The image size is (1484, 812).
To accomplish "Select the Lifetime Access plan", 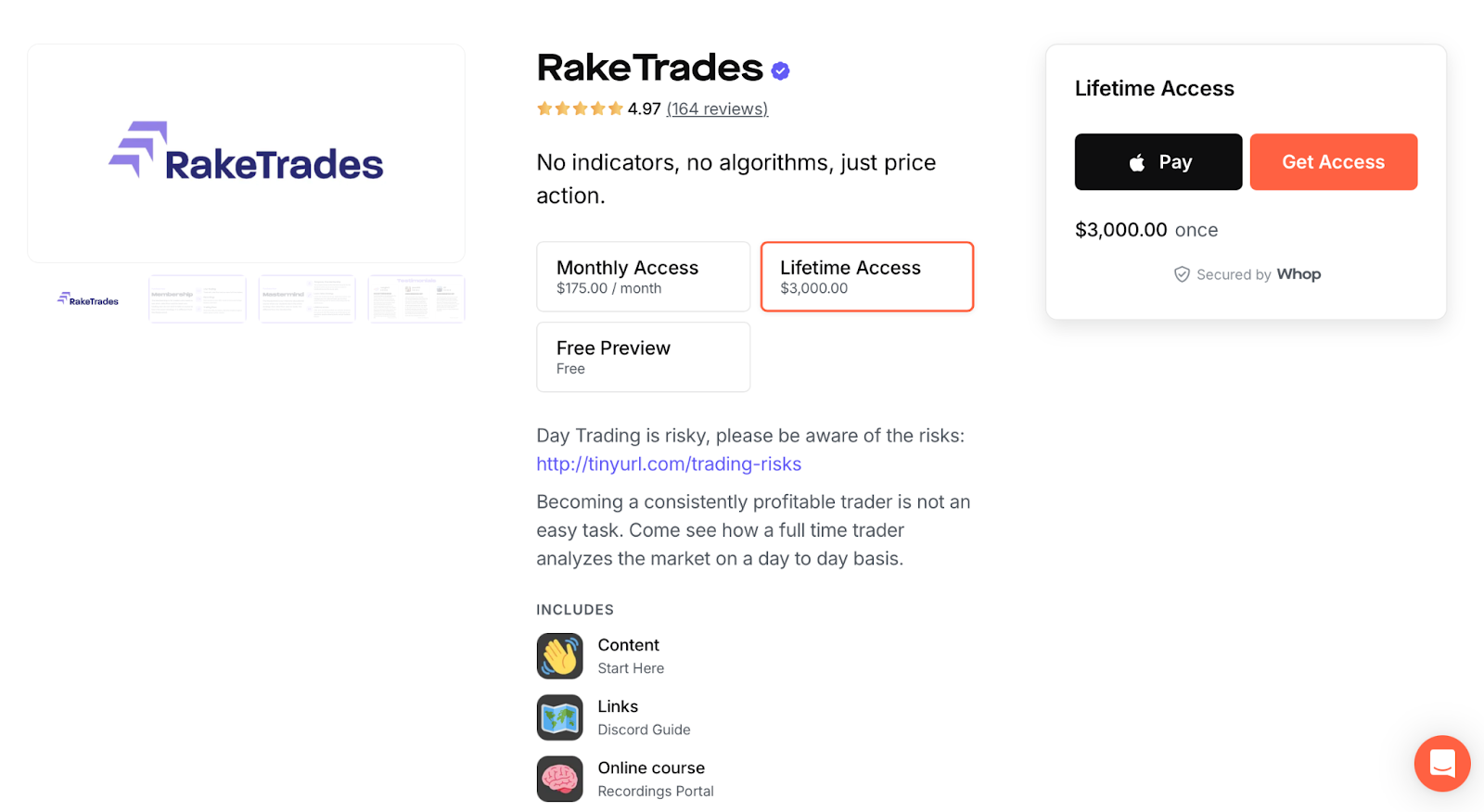I will point(866,275).
